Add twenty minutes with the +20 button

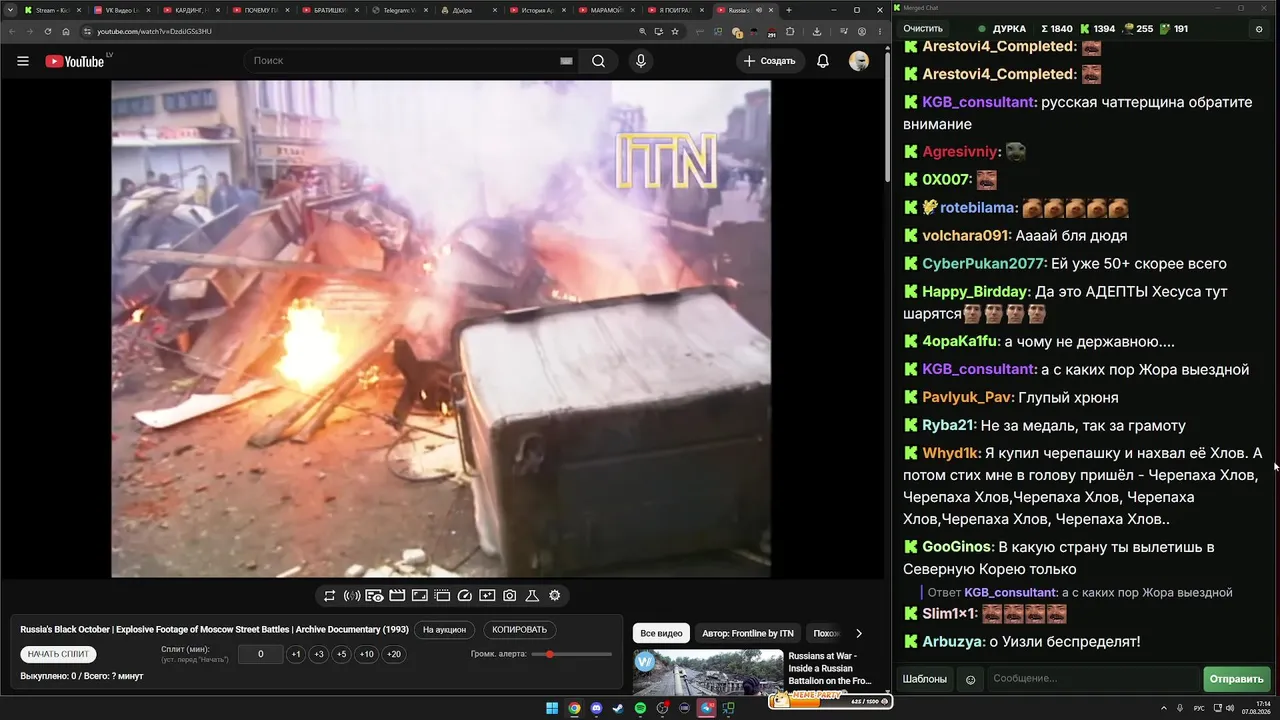coord(394,654)
